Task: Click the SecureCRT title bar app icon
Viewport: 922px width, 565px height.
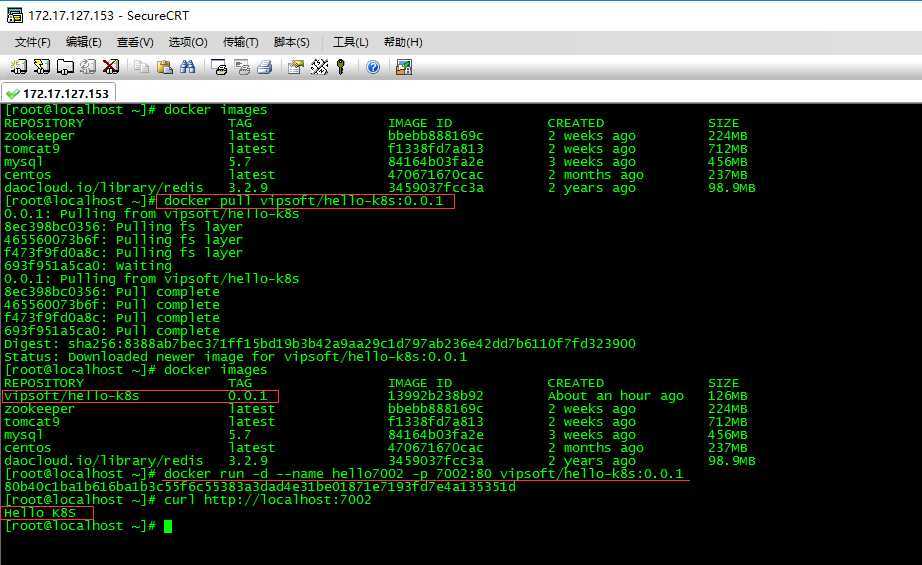Action: (15, 15)
